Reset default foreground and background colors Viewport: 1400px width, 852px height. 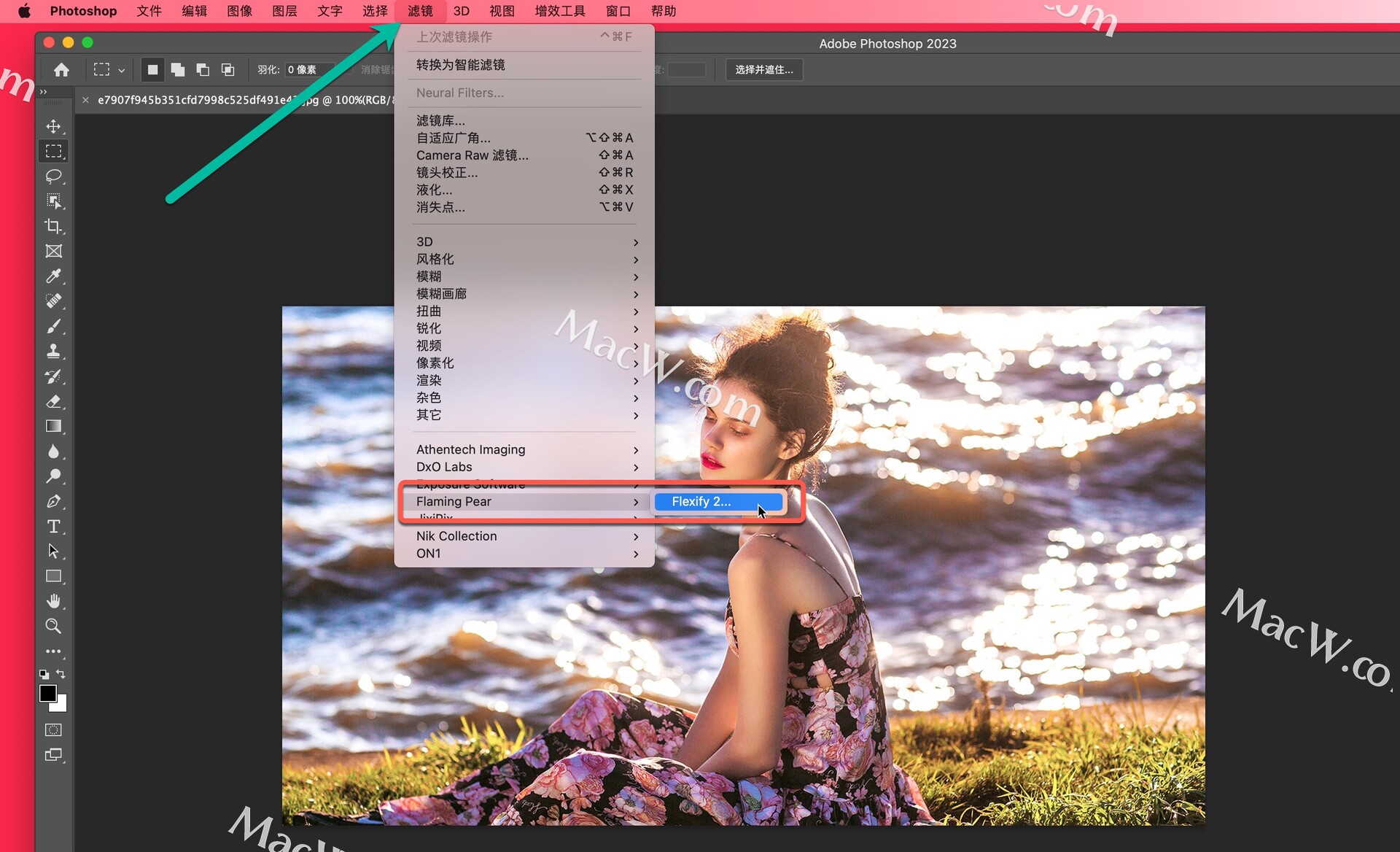44,675
